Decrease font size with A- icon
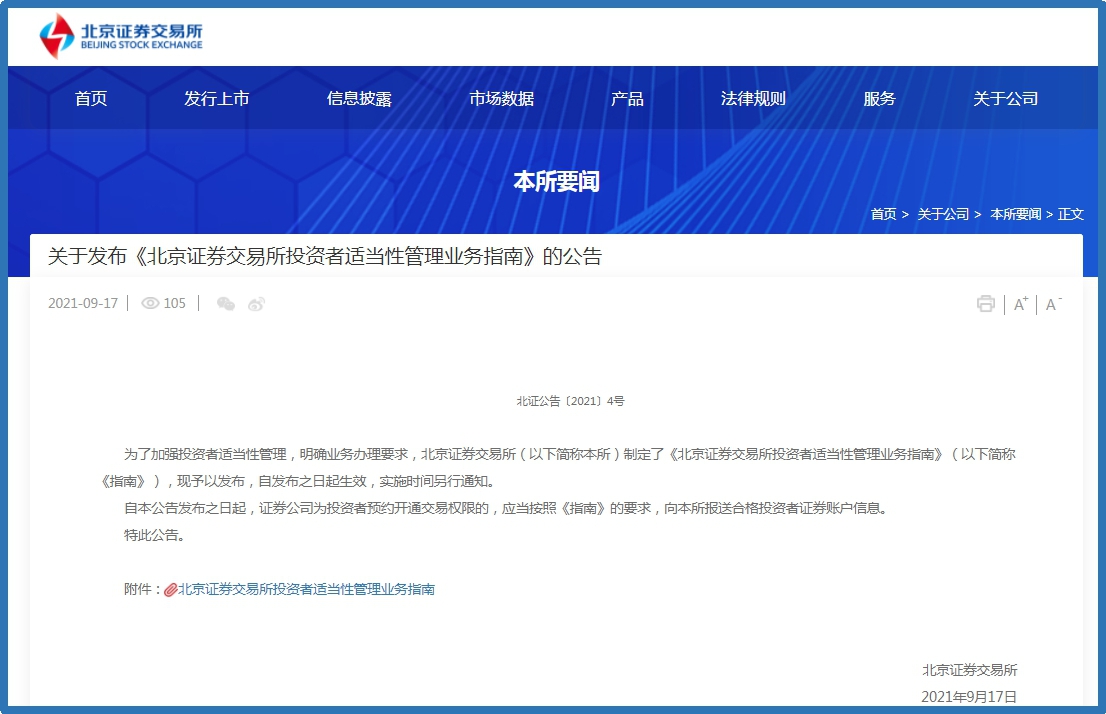The height and width of the screenshot is (714, 1106). click(x=1053, y=304)
